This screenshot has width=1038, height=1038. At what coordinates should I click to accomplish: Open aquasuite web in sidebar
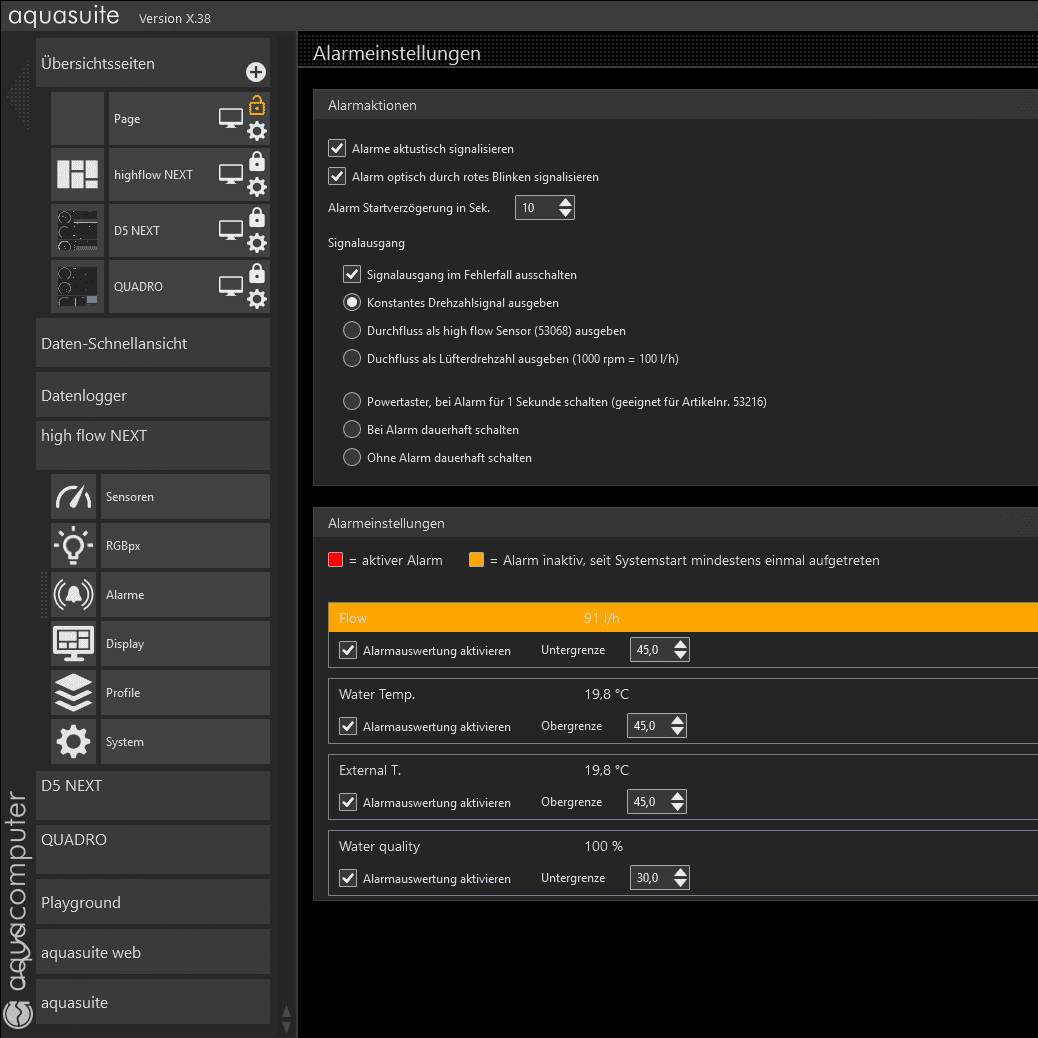click(153, 952)
